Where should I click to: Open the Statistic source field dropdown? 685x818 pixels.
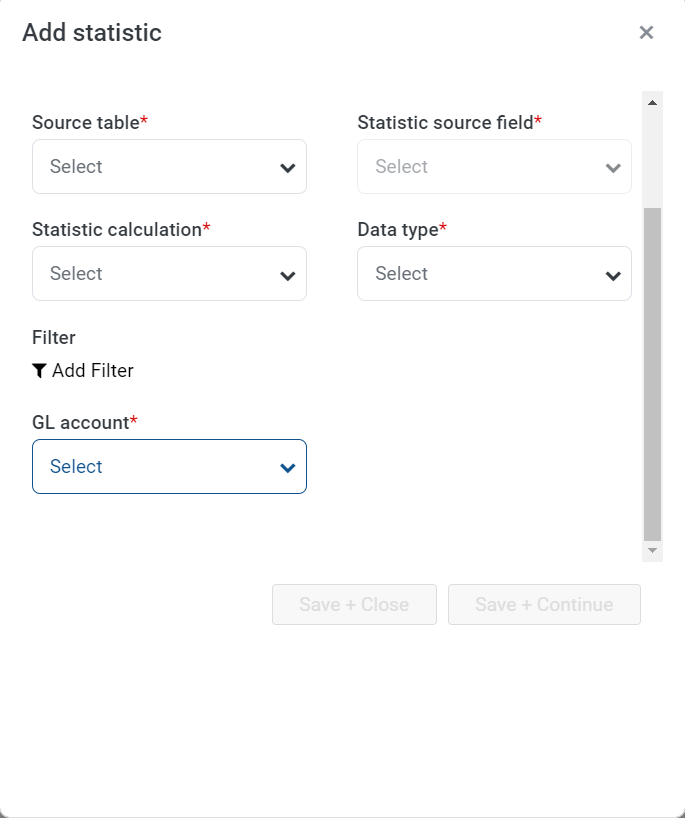point(495,166)
